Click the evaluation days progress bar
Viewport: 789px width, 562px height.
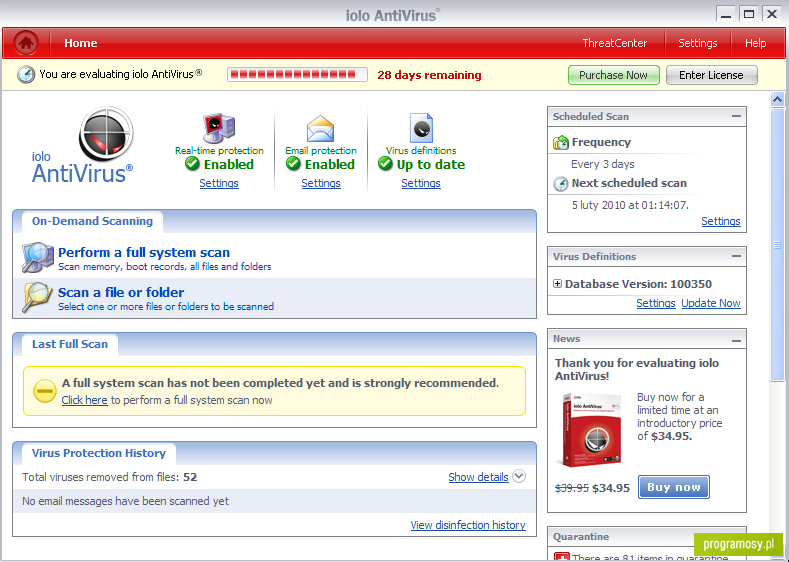click(297, 75)
